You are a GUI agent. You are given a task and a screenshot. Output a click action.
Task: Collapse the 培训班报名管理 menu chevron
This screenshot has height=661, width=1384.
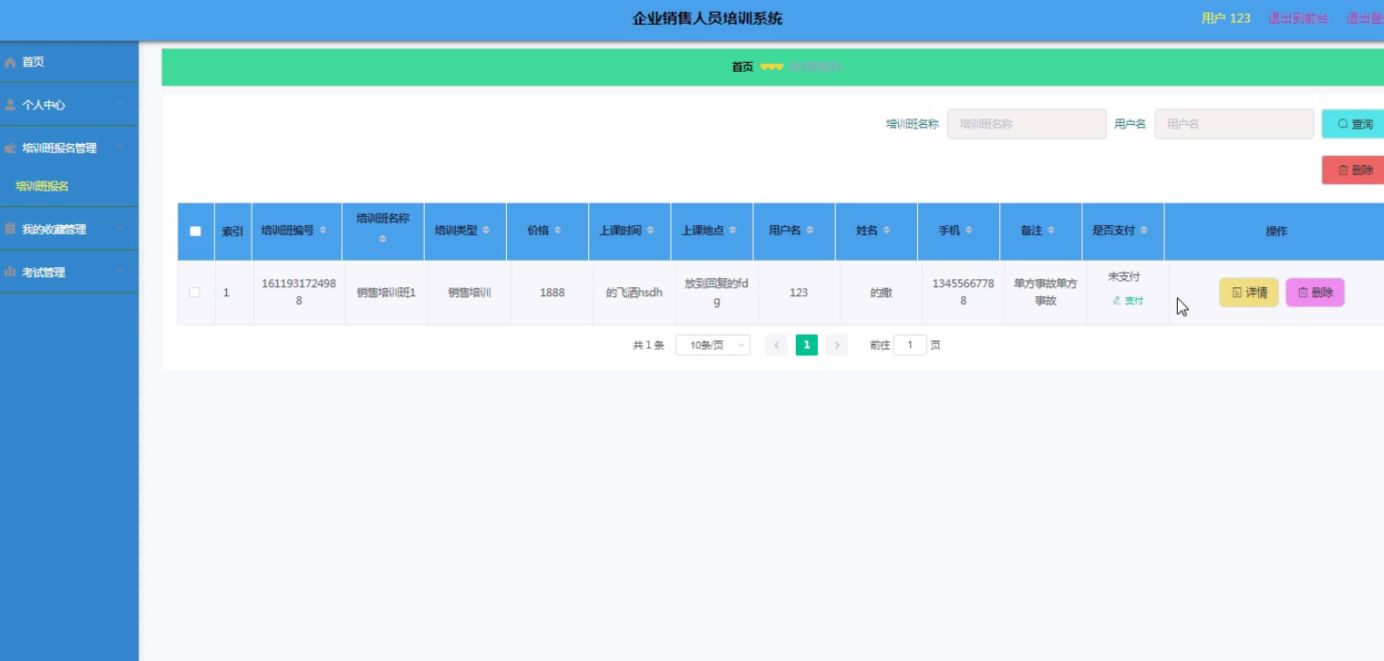tap(119, 148)
